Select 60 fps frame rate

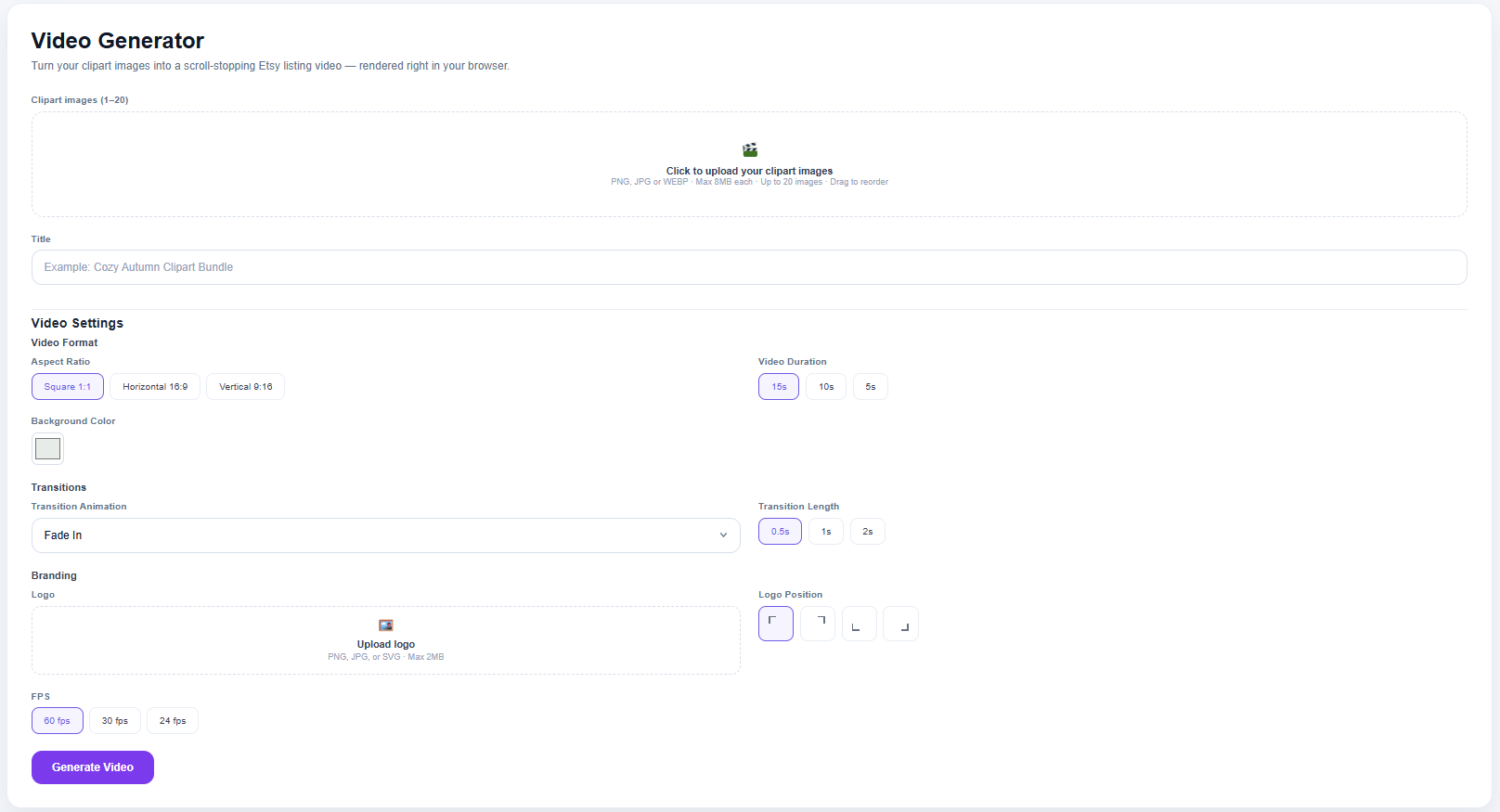(x=58, y=721)
